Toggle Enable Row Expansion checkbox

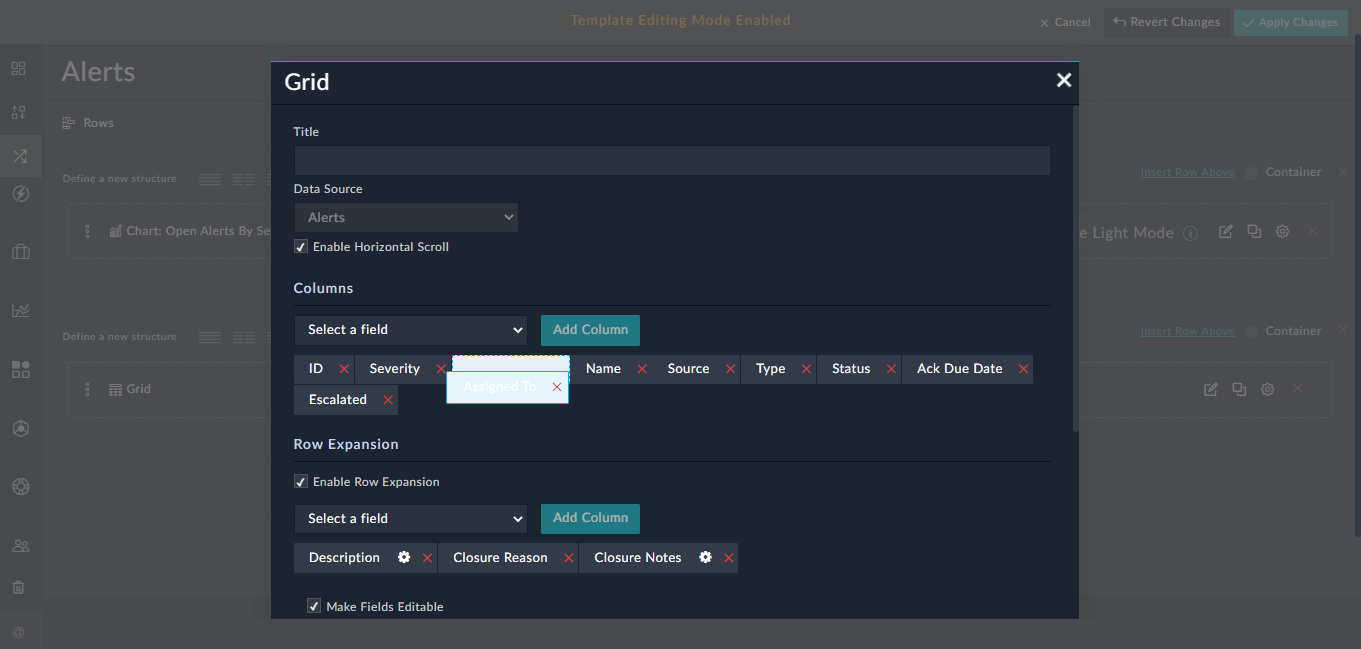click(301, 482)
